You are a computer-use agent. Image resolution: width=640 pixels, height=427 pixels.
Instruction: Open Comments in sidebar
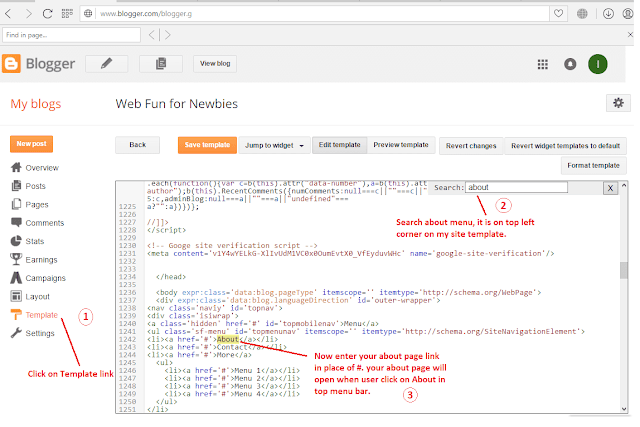45,223
